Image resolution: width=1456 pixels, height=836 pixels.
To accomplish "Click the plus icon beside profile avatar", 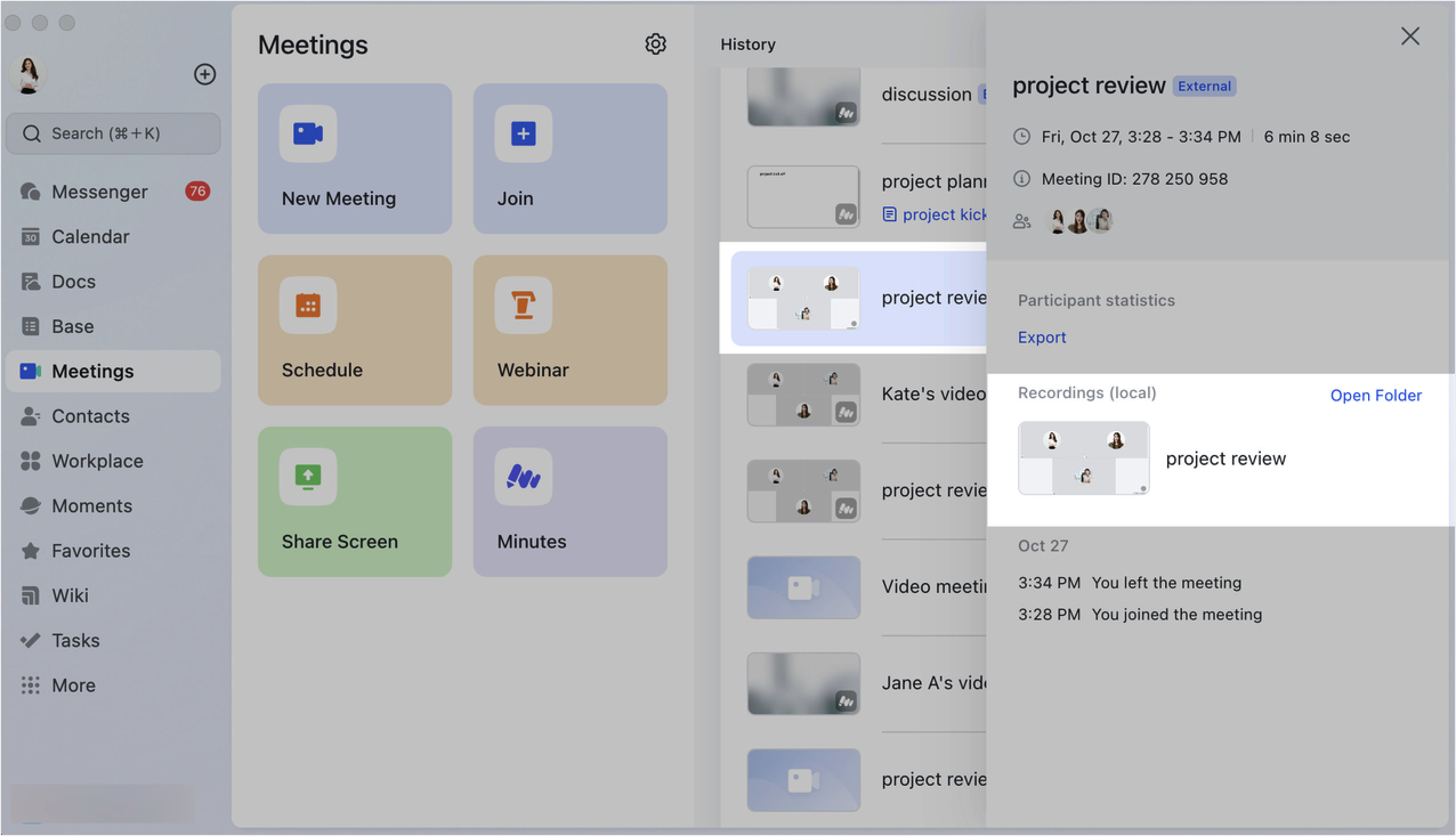I will pyautogui.click(x=204, y=74).
